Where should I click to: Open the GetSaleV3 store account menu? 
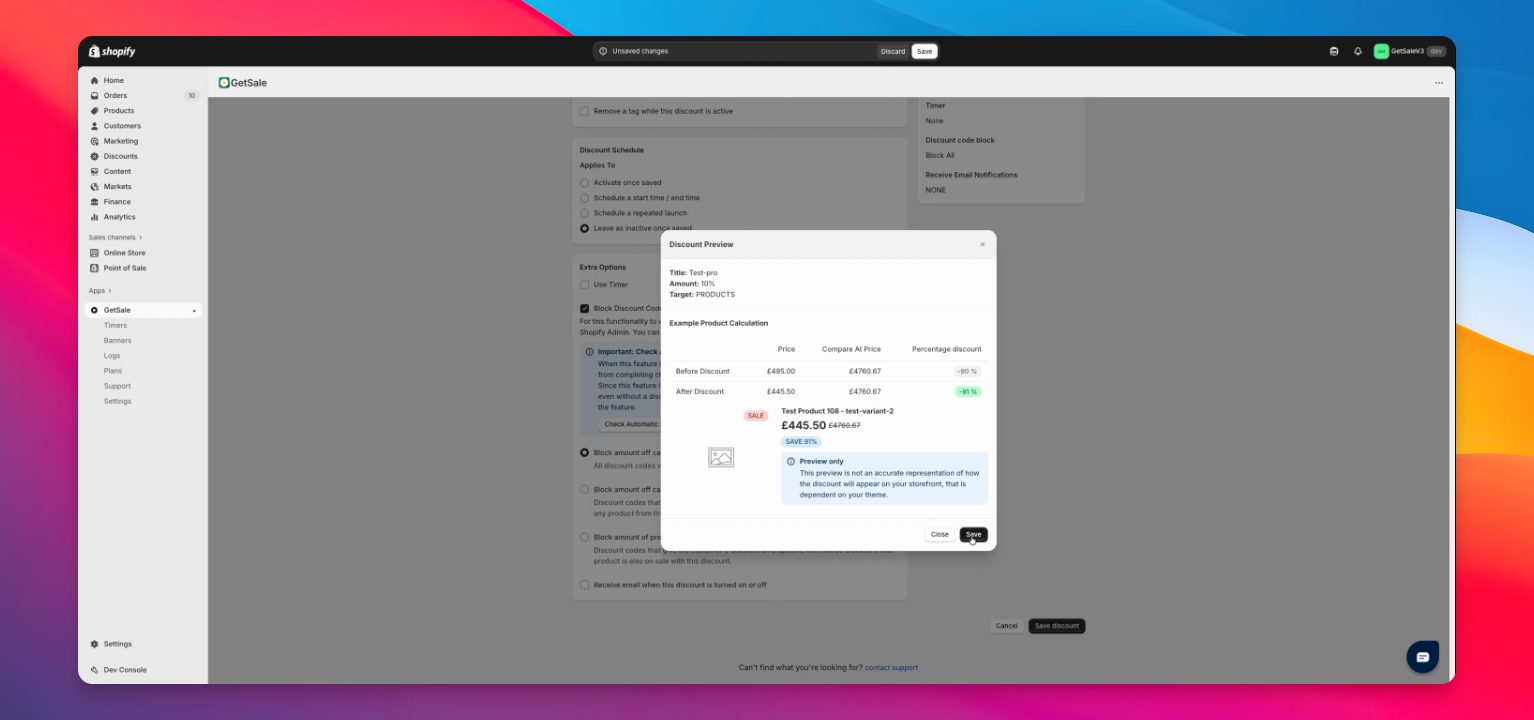coord(1410,51)
